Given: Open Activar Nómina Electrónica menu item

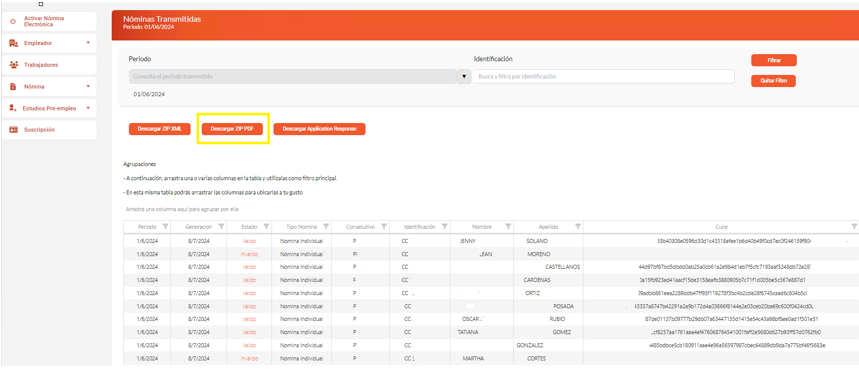Looking at the screenshot, I should point(49,21).
